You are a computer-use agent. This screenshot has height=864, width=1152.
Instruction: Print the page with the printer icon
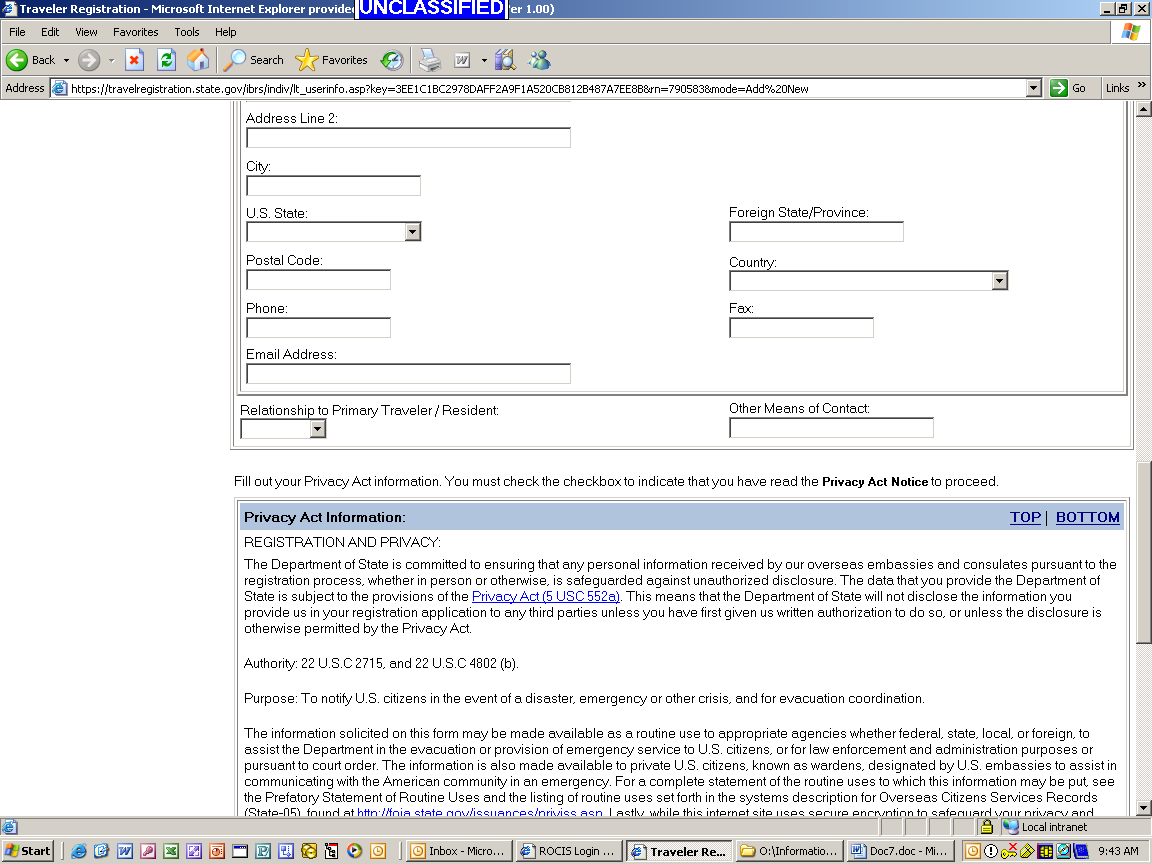429,60
